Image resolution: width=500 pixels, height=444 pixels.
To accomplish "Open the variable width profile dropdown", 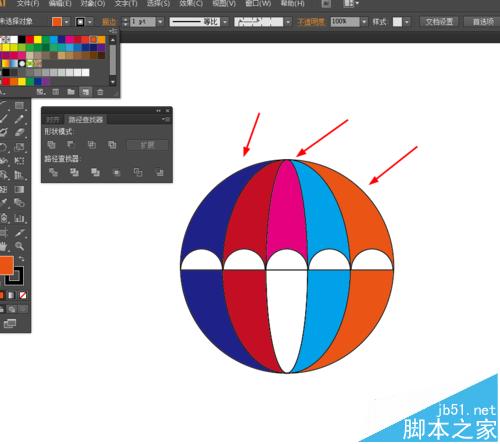I will (225, 22).
